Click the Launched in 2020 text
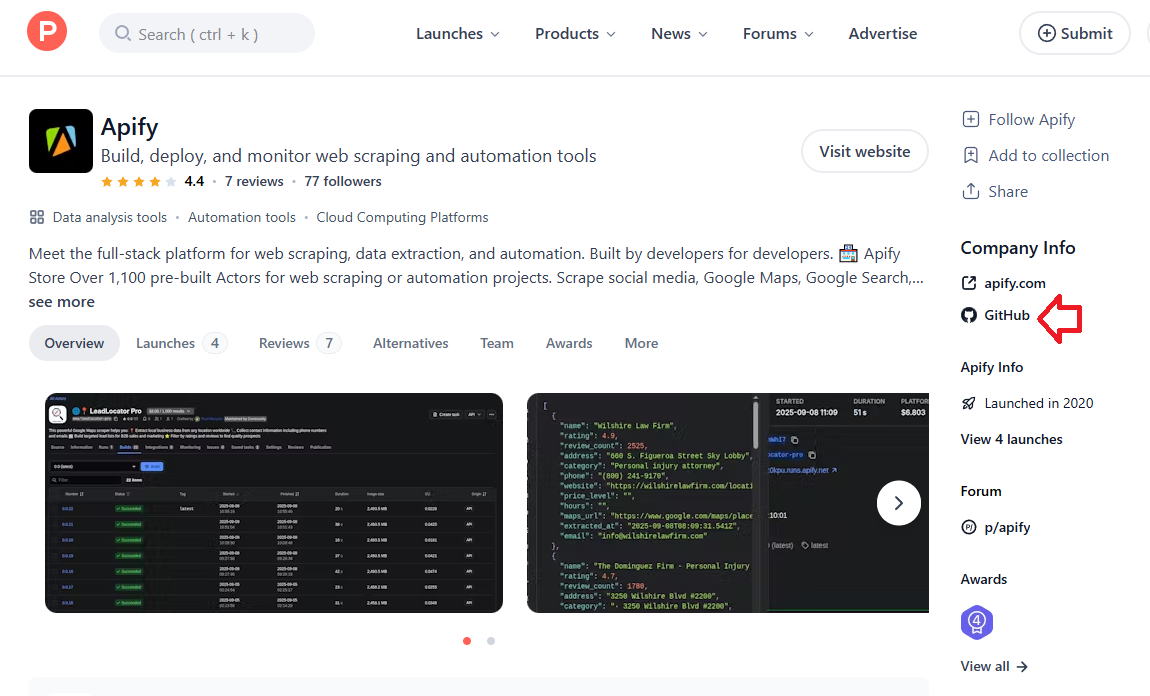 tap(1039, 403)
